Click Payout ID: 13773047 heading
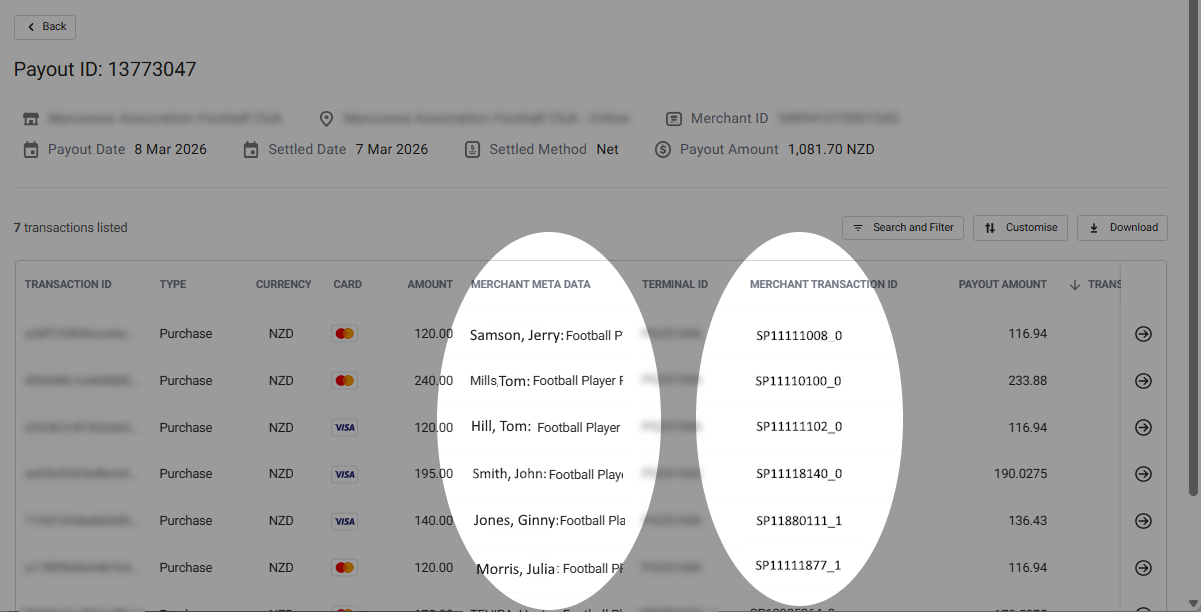Viewport: 1201px width, 612px height. [105, 70]
